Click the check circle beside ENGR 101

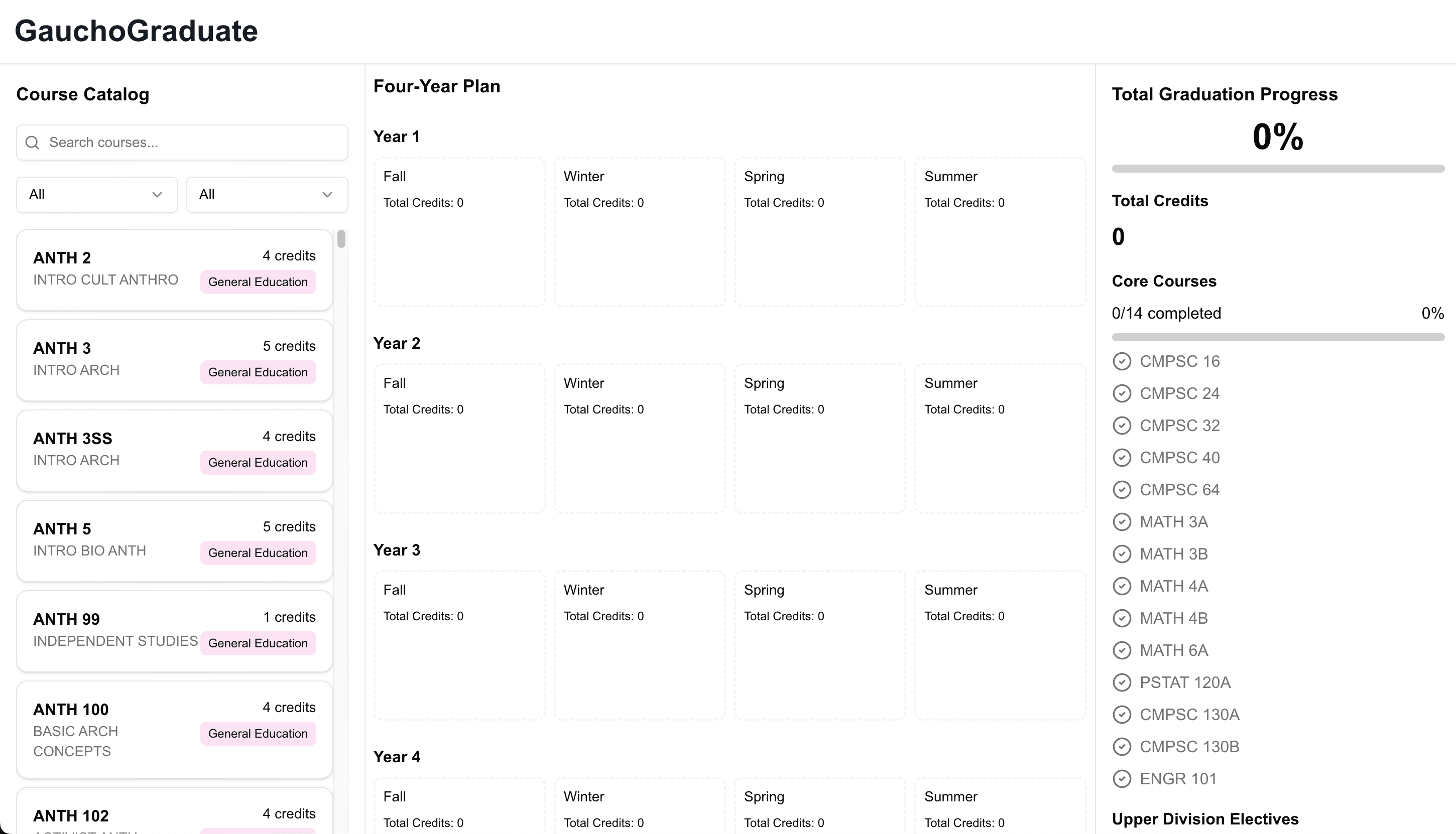[1121, 778]
